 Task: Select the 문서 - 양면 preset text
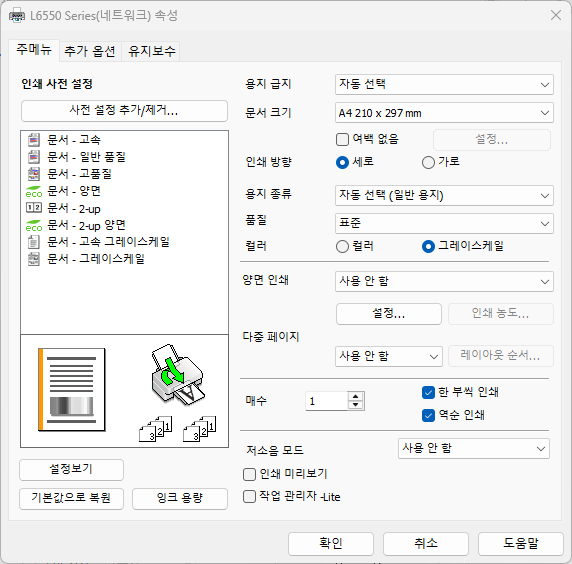74,191
